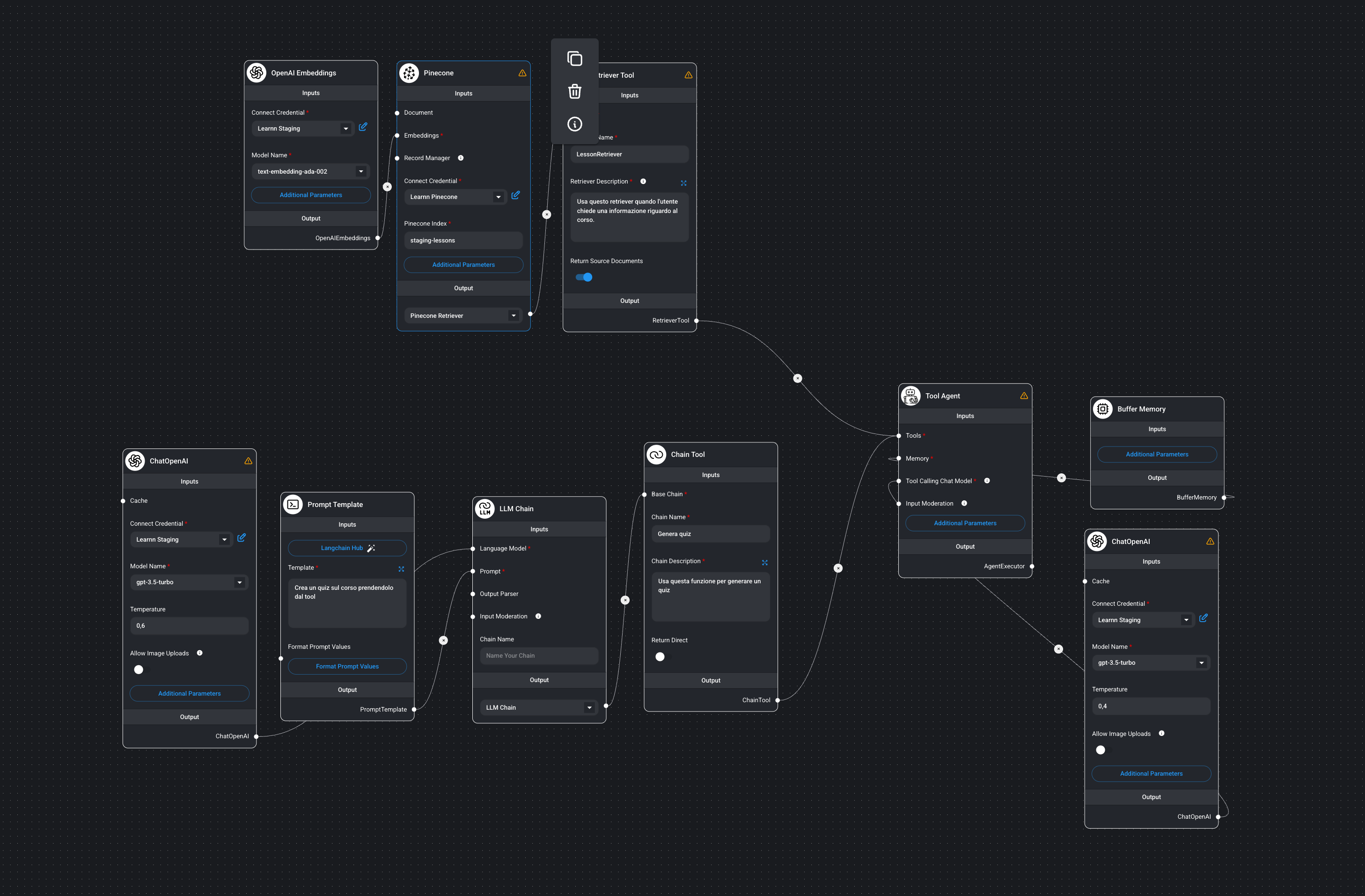Screen dimensions: 1365x896
Task: Click the duplicate node icon
Action: click(574, 59)
